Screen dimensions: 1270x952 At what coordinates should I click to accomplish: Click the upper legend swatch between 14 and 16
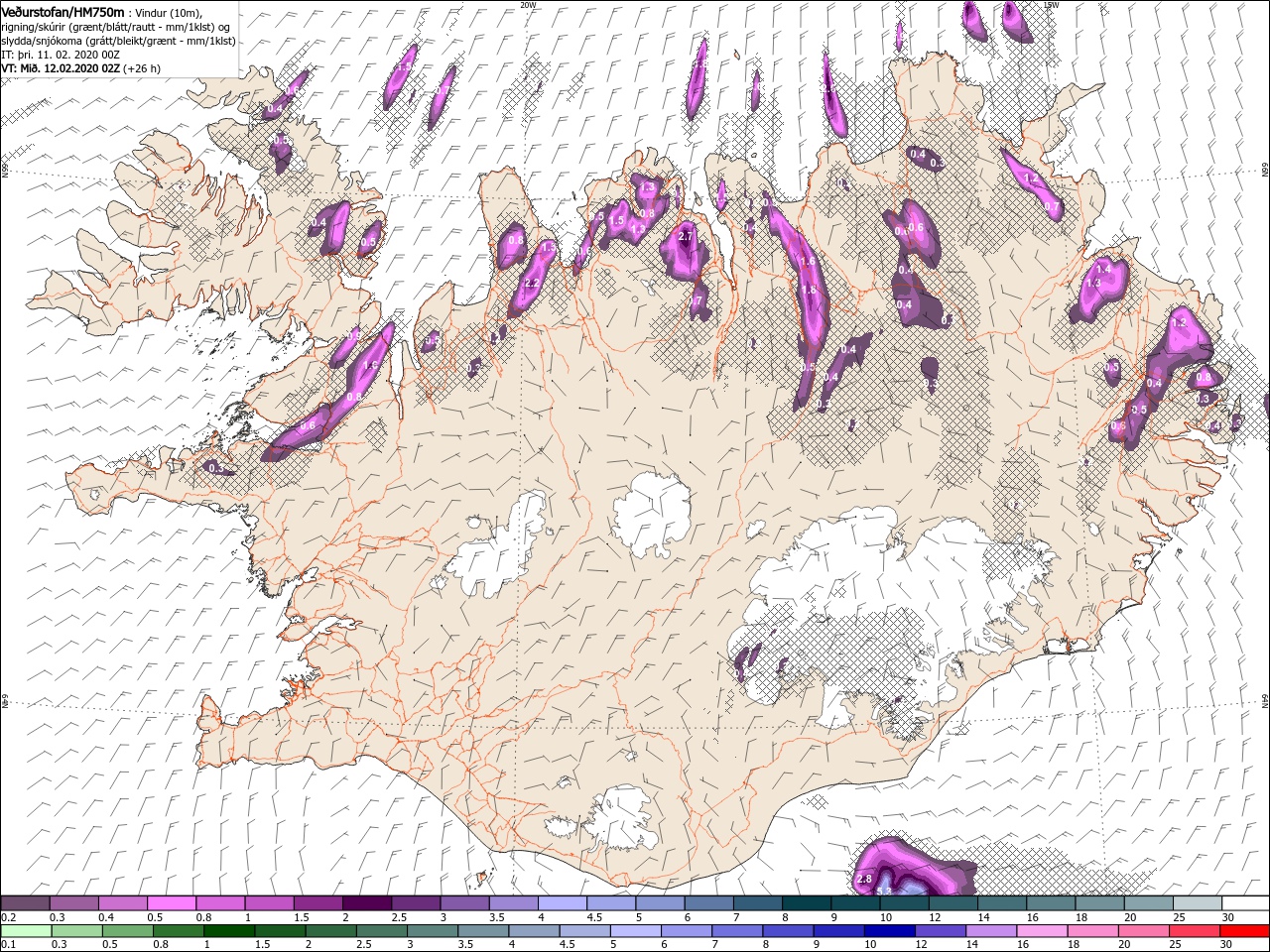(1002, 903)
